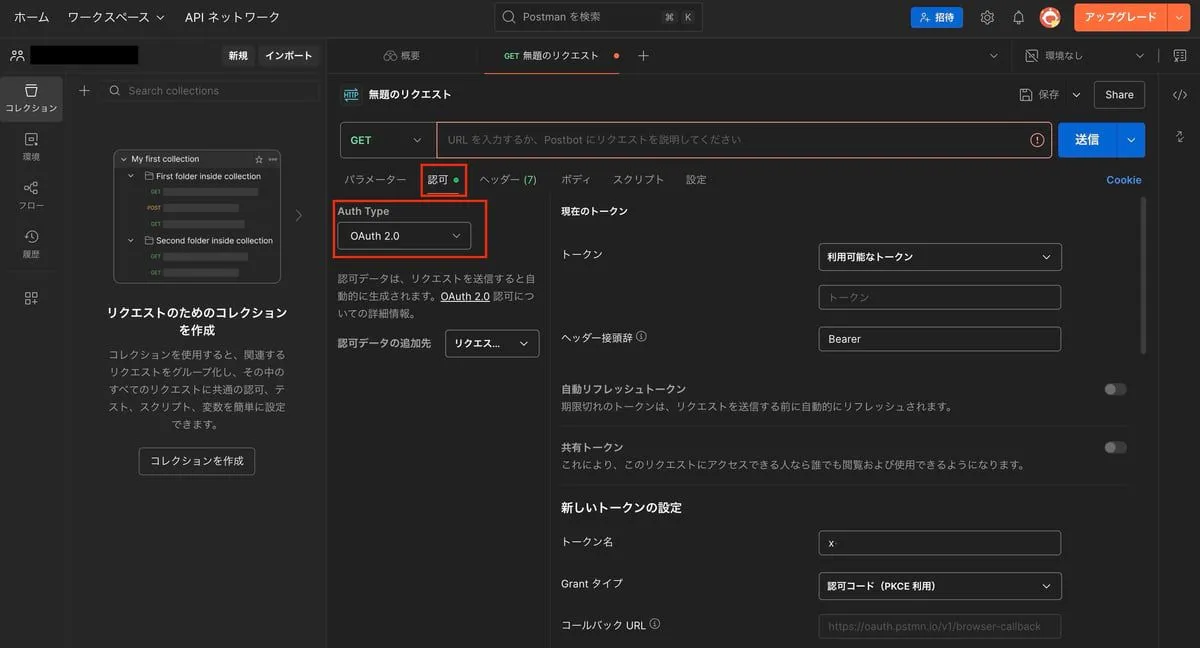Click the settings gear icon

(x=987, y=17)
